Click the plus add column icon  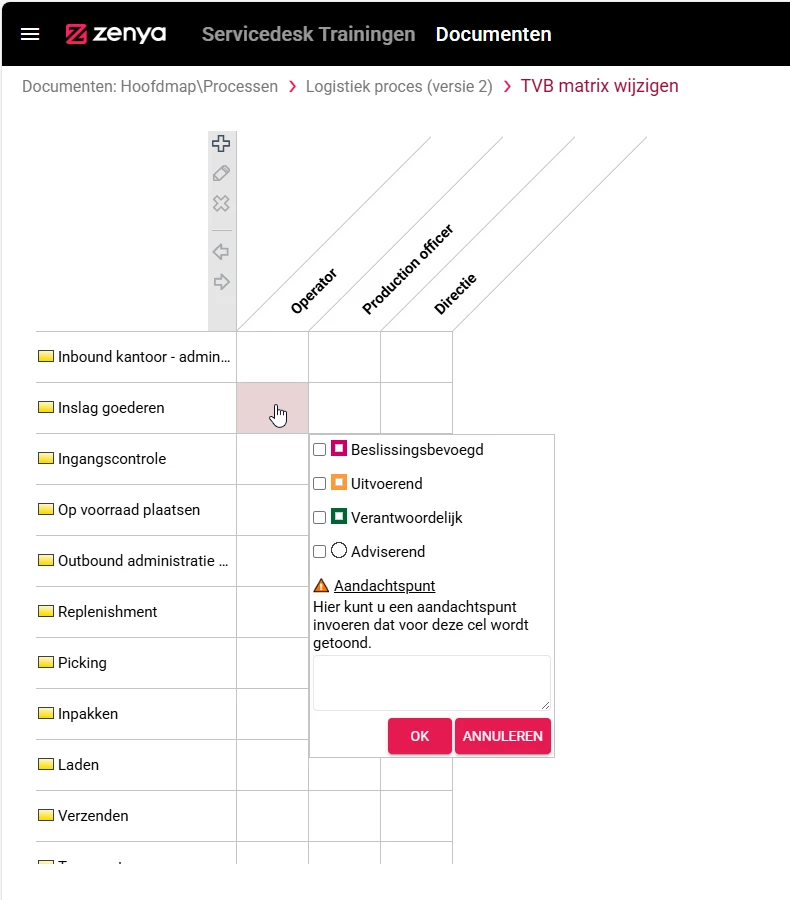(221, 143)
